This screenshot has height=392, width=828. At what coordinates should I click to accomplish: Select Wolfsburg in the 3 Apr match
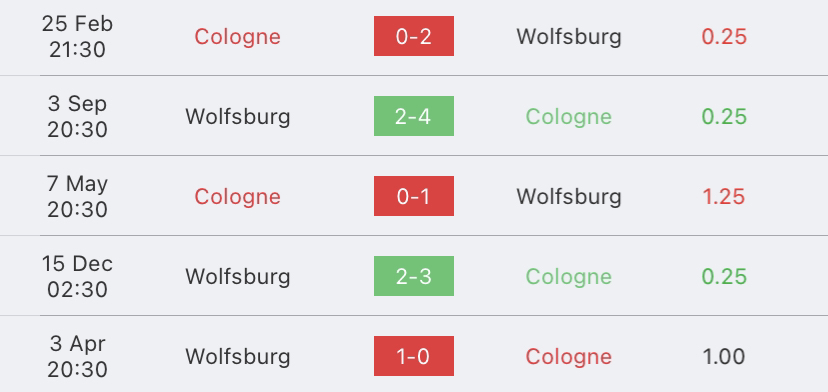[x=238, y=357]
